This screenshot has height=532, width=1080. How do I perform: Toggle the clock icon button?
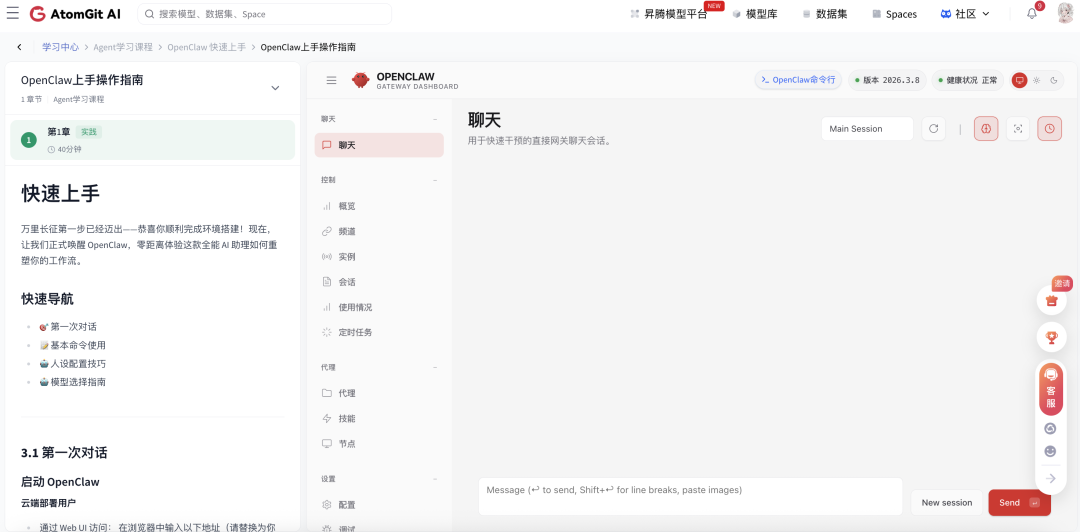click(x=1049, y=129)
